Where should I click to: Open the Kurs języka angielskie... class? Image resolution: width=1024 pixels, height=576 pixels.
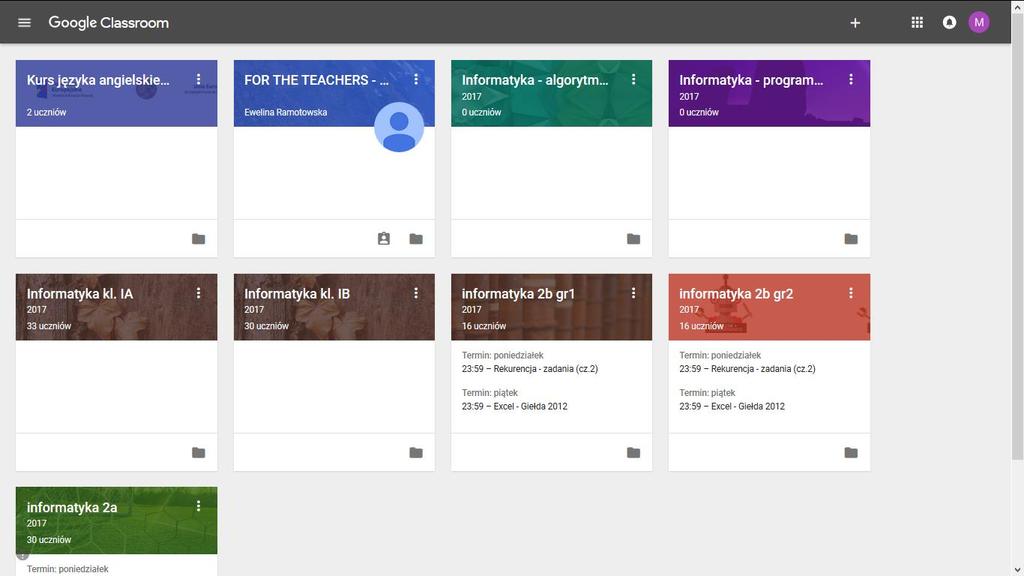coord(98,80)
